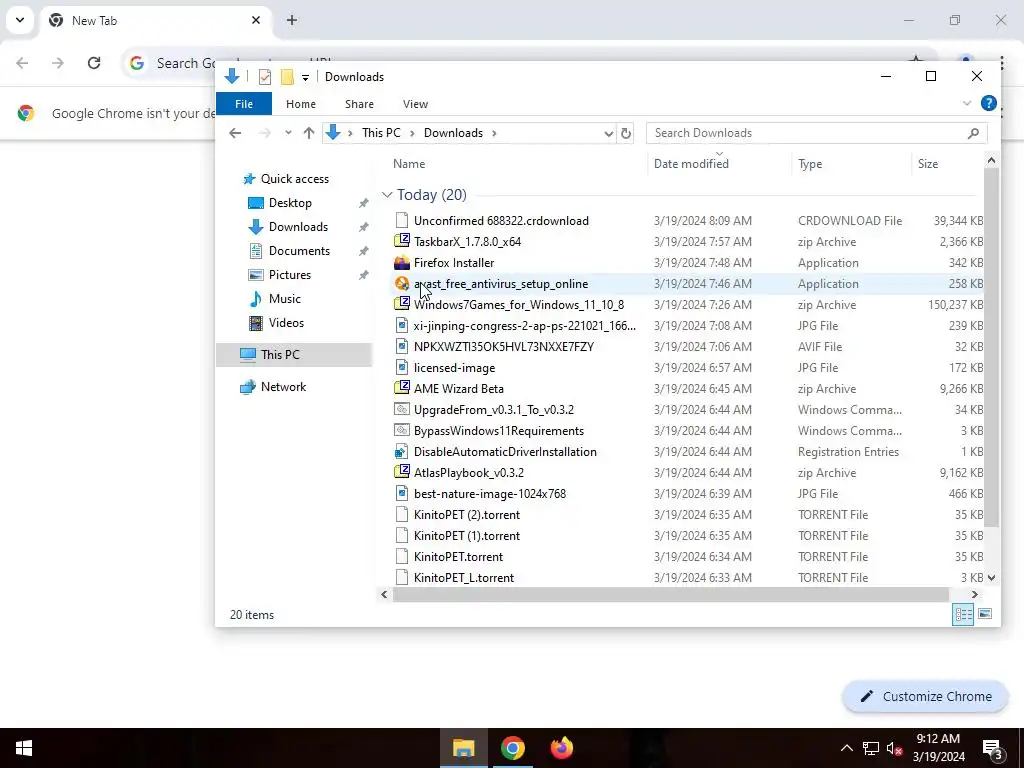Image resolution: width=1024 pixels, height=768 pixels.
Task: Go up one folder level arrow
Action: (309, 133)
